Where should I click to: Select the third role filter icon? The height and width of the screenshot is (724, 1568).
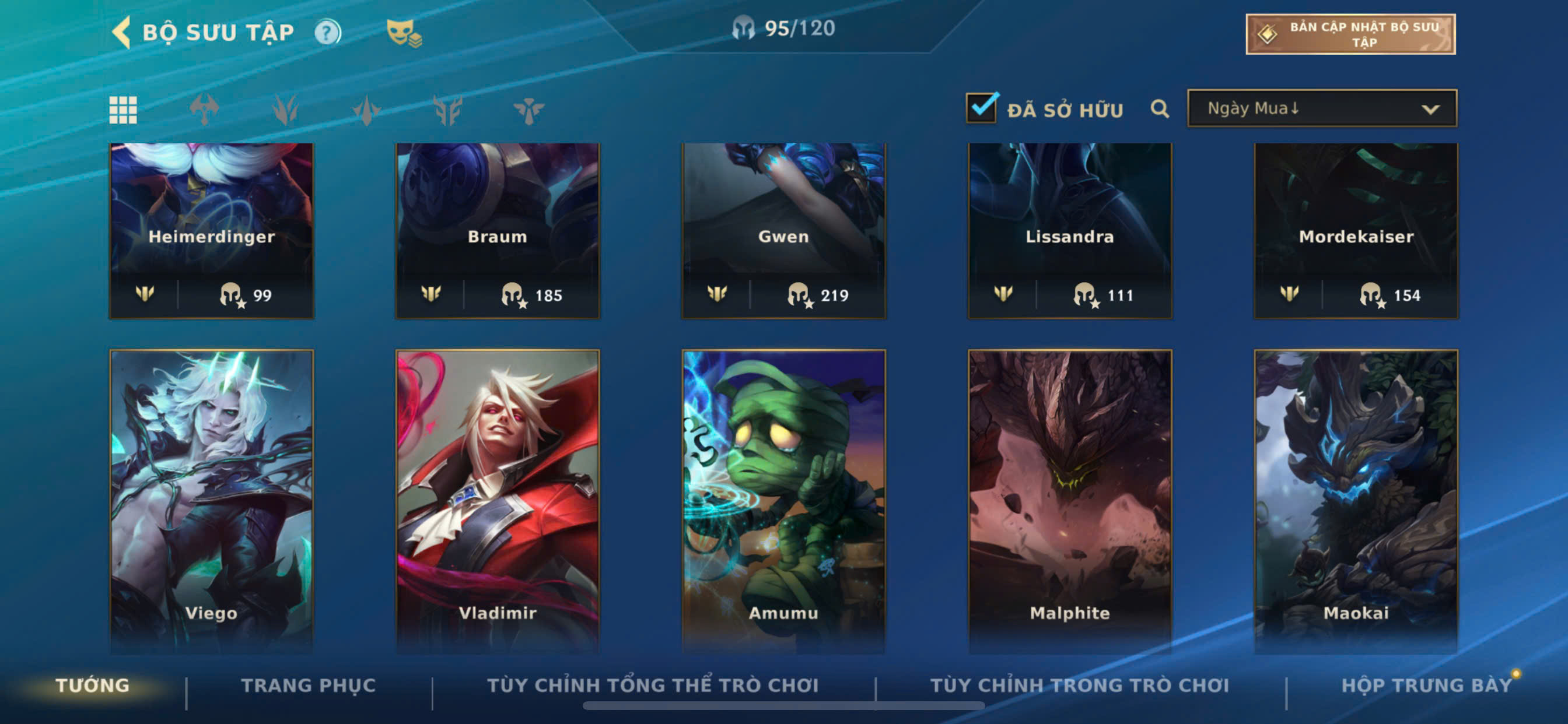click(x=366, y=110)
